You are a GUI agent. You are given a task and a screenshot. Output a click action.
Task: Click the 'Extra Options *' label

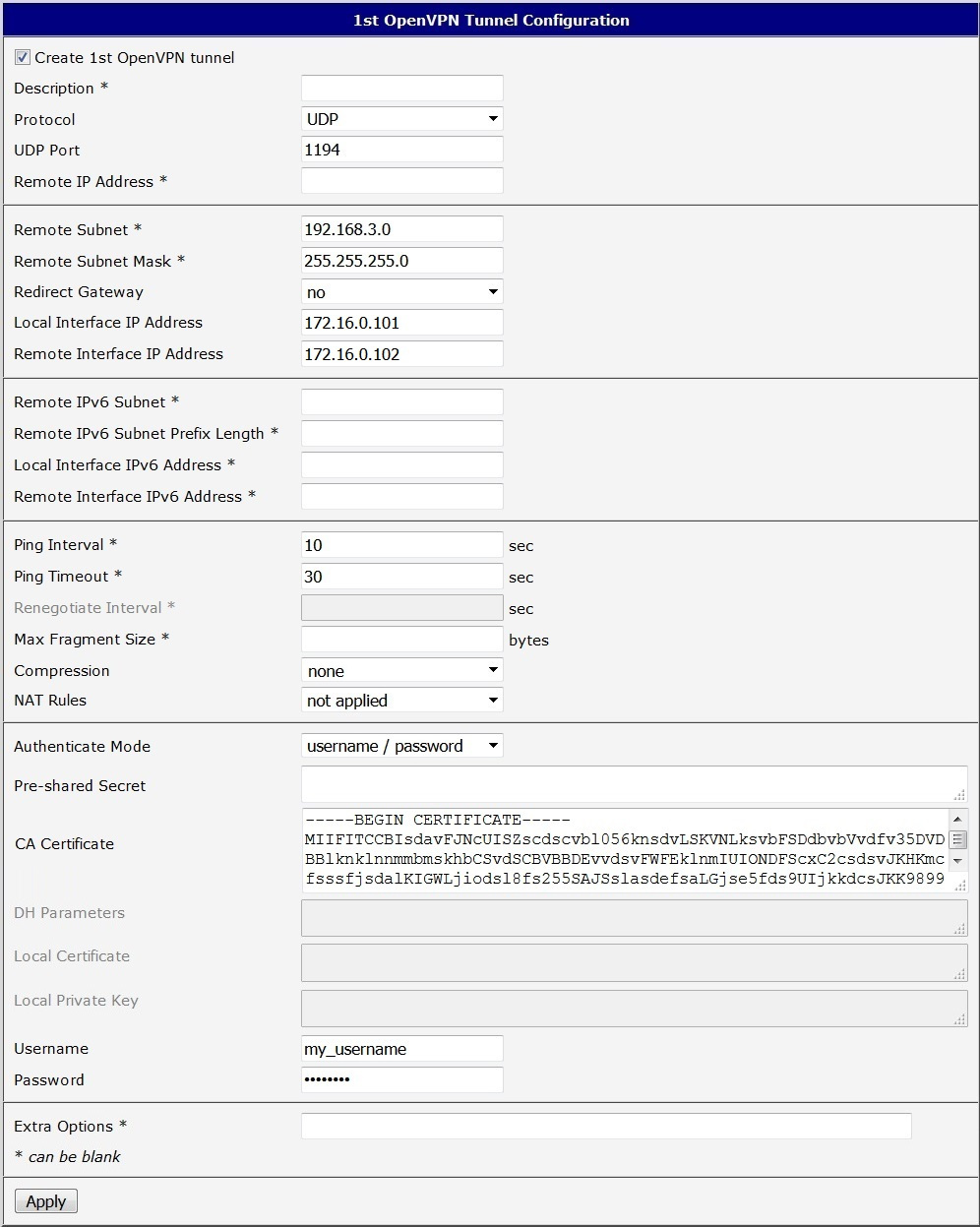[x=71, y=1127]
